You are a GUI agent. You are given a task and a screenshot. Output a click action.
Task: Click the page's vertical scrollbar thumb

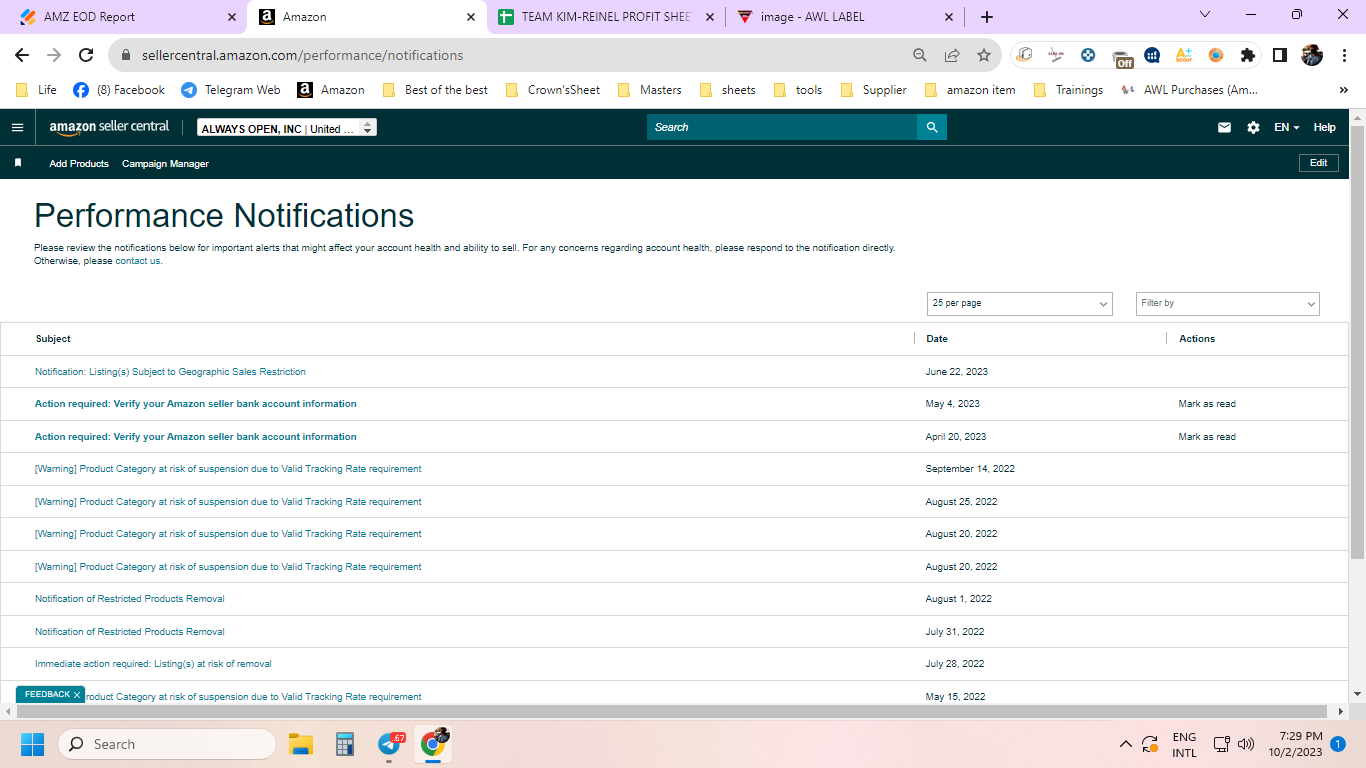pyautogui.click(x=1357, y=340)
